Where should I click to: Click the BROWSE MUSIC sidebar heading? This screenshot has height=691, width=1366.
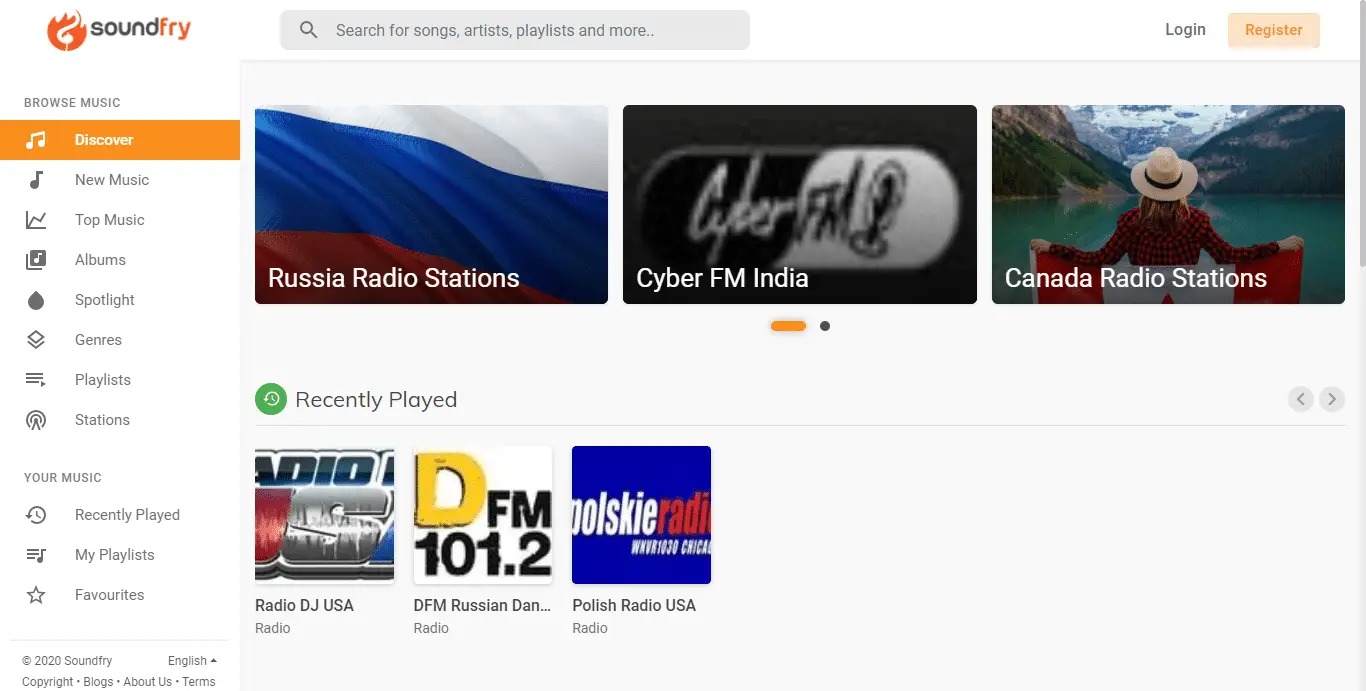[x=72, y=103]
